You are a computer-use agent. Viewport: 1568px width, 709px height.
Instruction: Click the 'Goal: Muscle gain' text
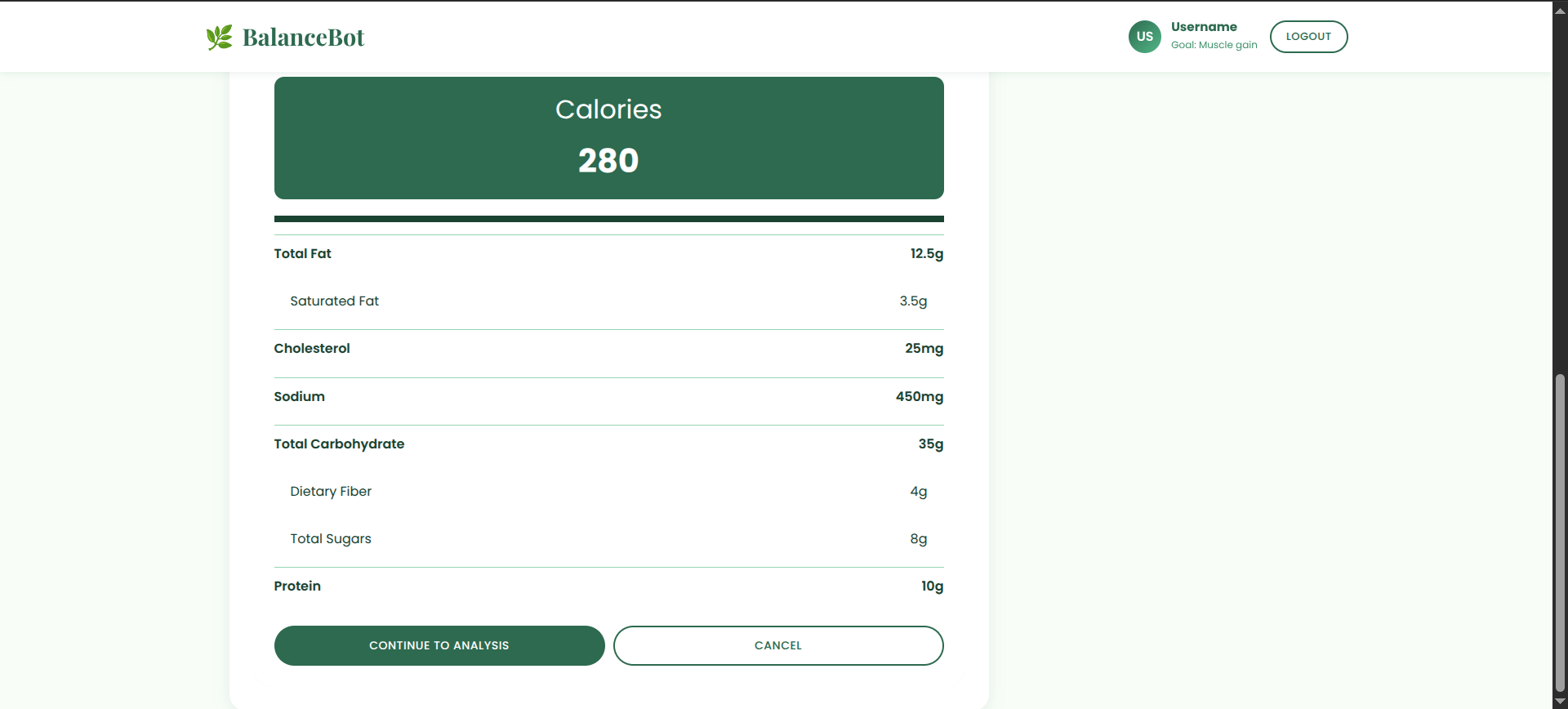point(1214,45)
